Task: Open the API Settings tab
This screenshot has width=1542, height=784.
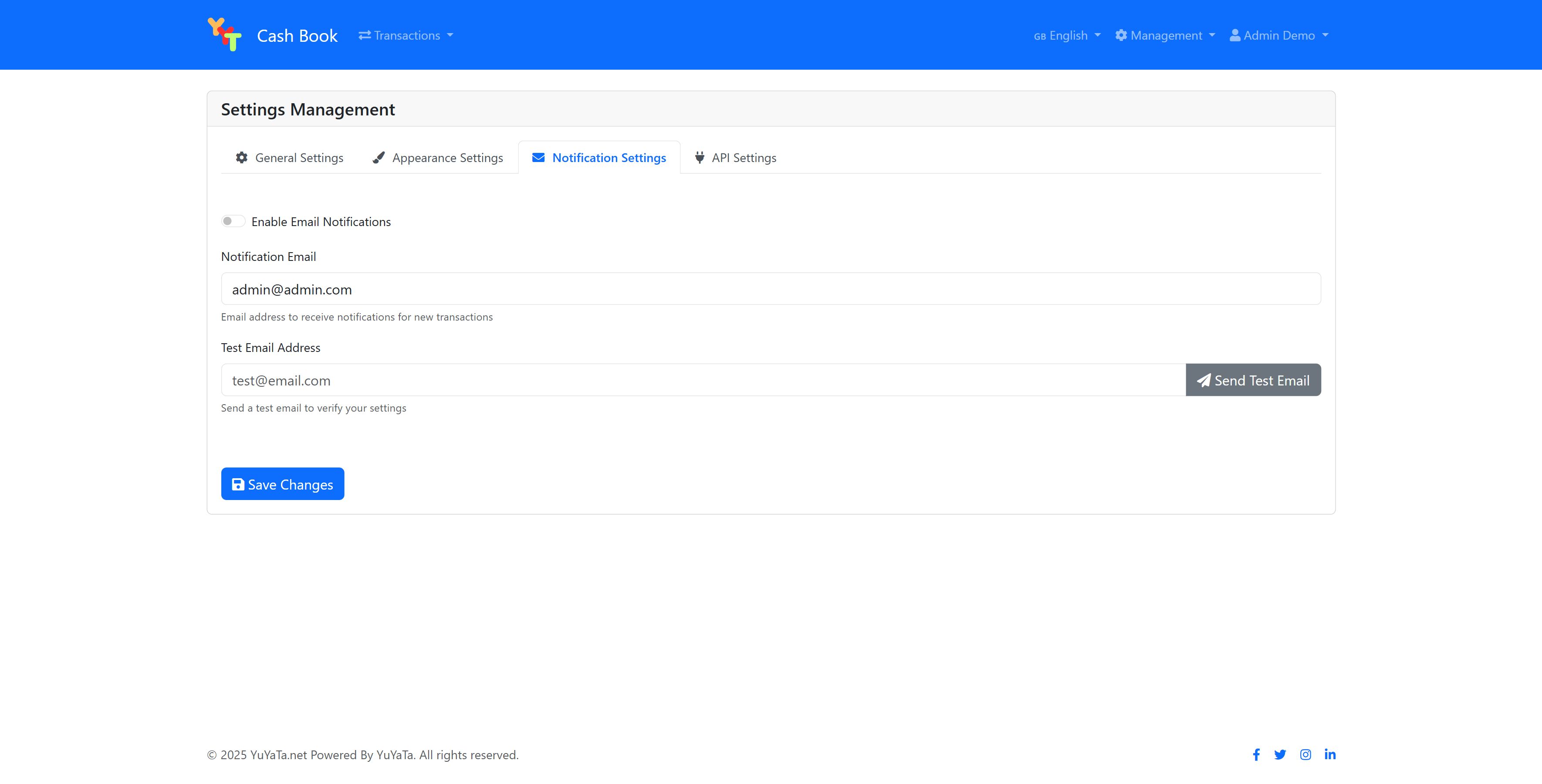Action: click(735, 158)
